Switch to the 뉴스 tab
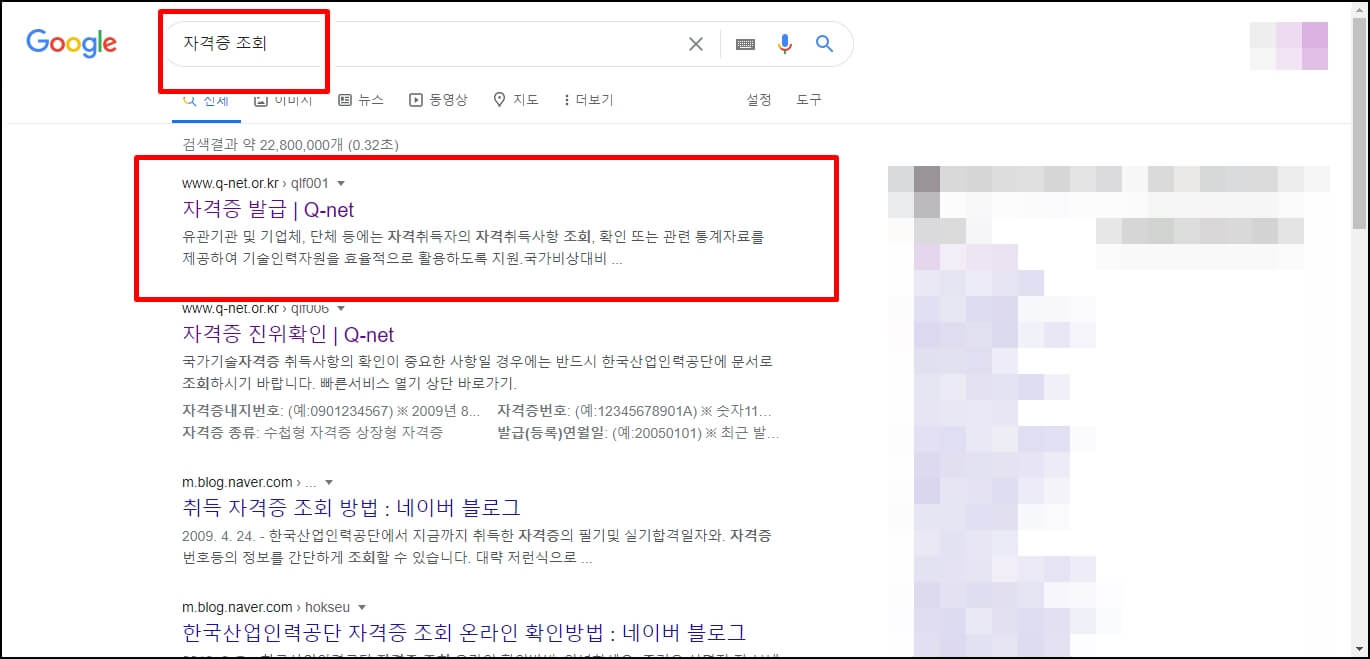1370x659 pixels. tap(361, 100)
